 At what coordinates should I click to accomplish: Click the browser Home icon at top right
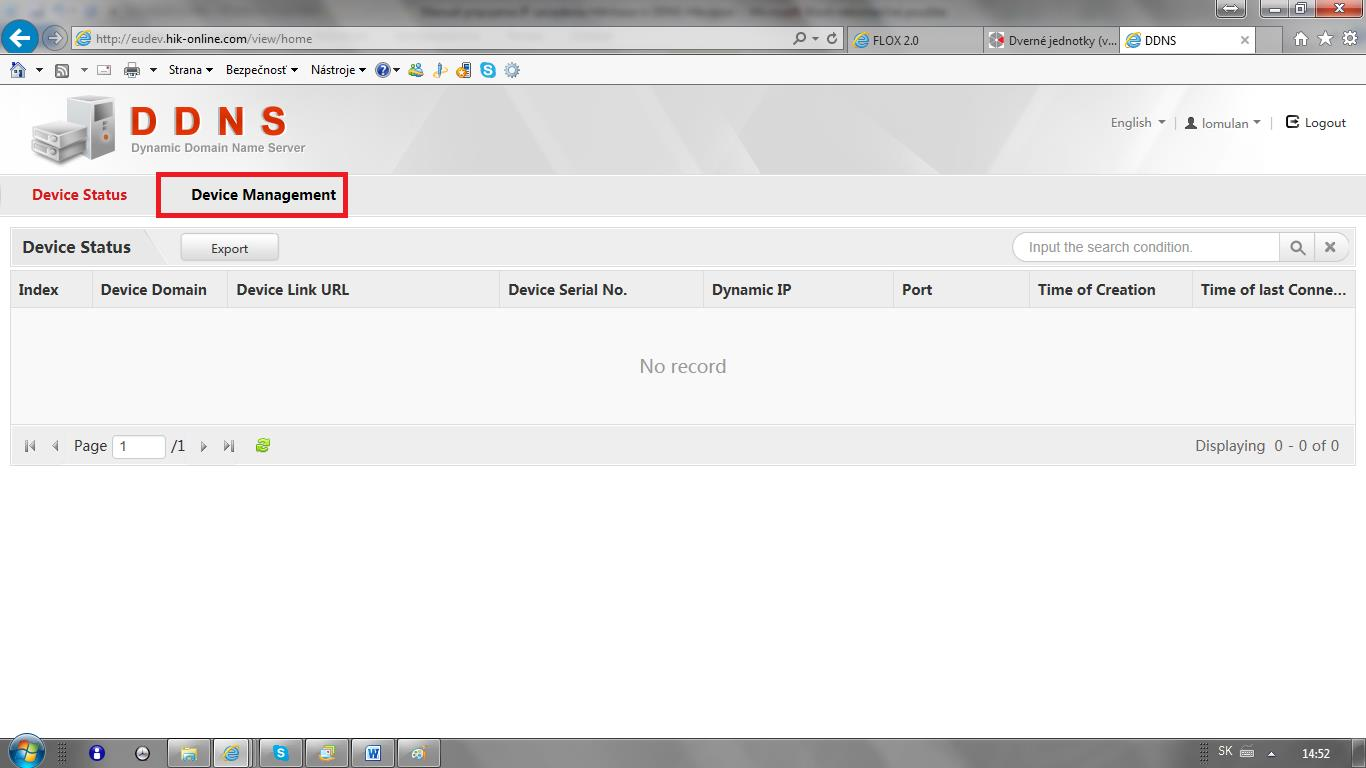coord(1301,39)
